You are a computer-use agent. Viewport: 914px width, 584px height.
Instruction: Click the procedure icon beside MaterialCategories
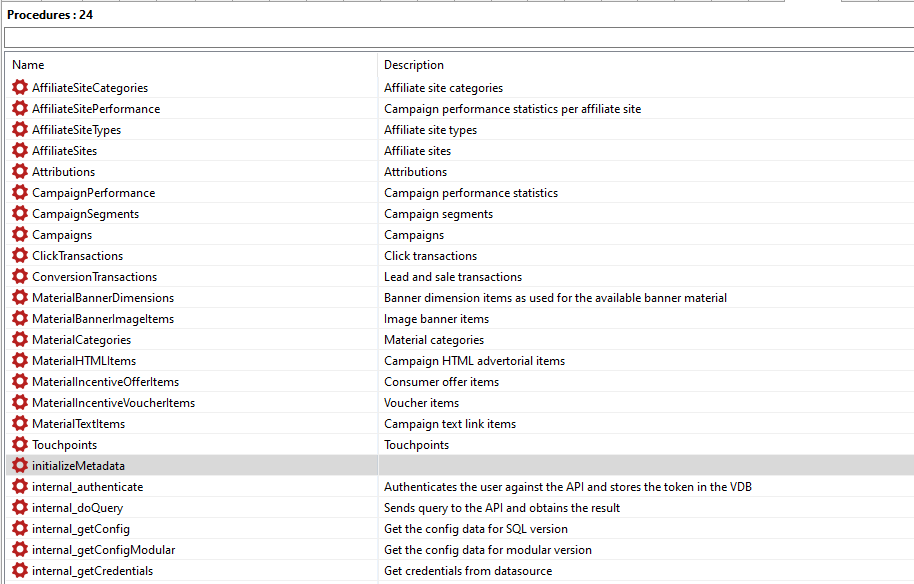pyautogui.click(x=20, y=340)
